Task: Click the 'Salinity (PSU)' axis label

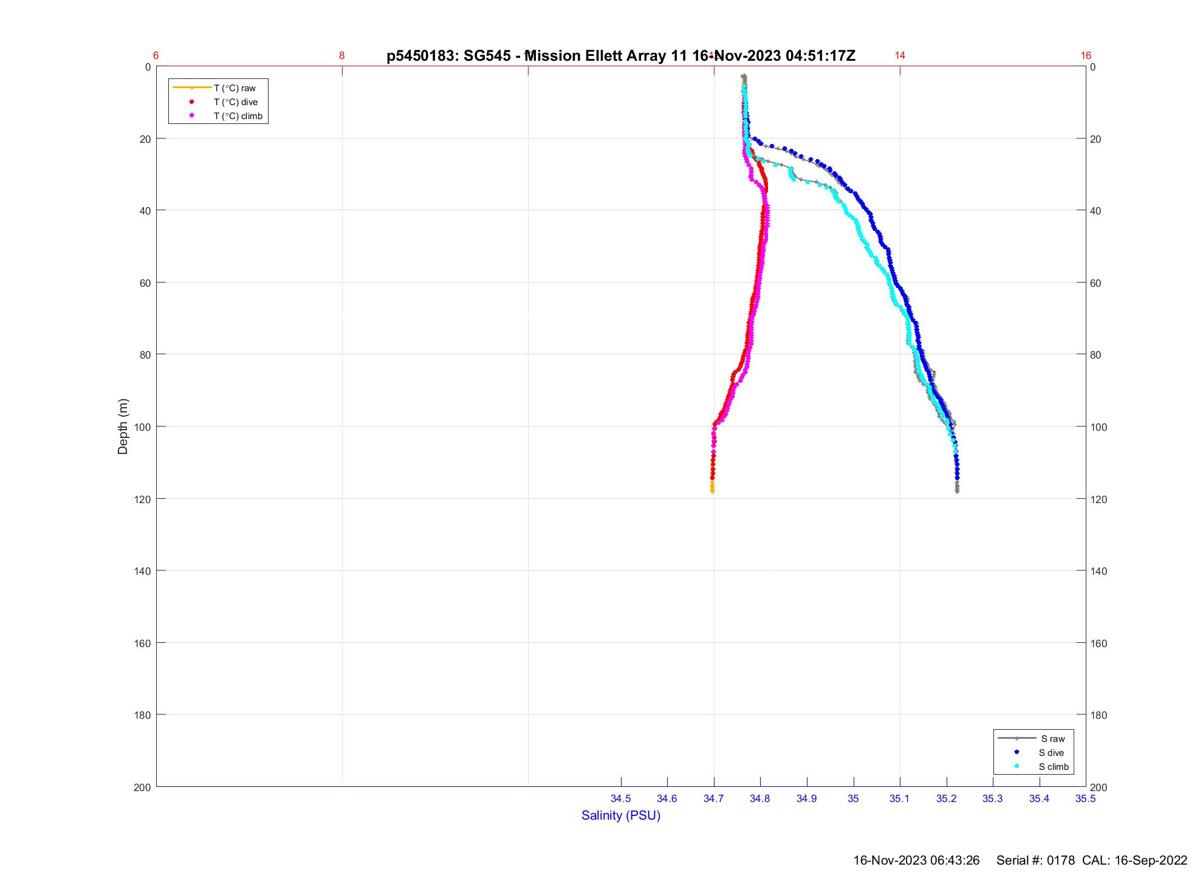Action: [x=621, y=816]
